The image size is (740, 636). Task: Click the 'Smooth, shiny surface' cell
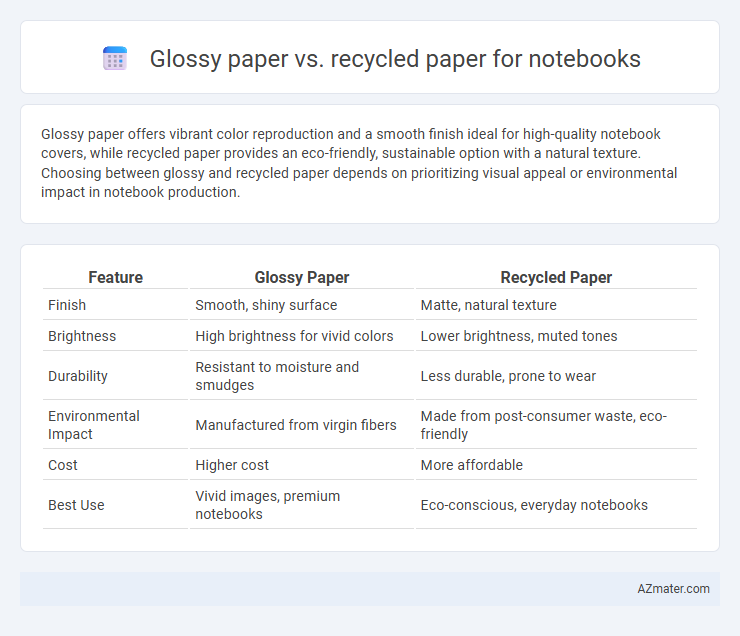tap(302, 305)
